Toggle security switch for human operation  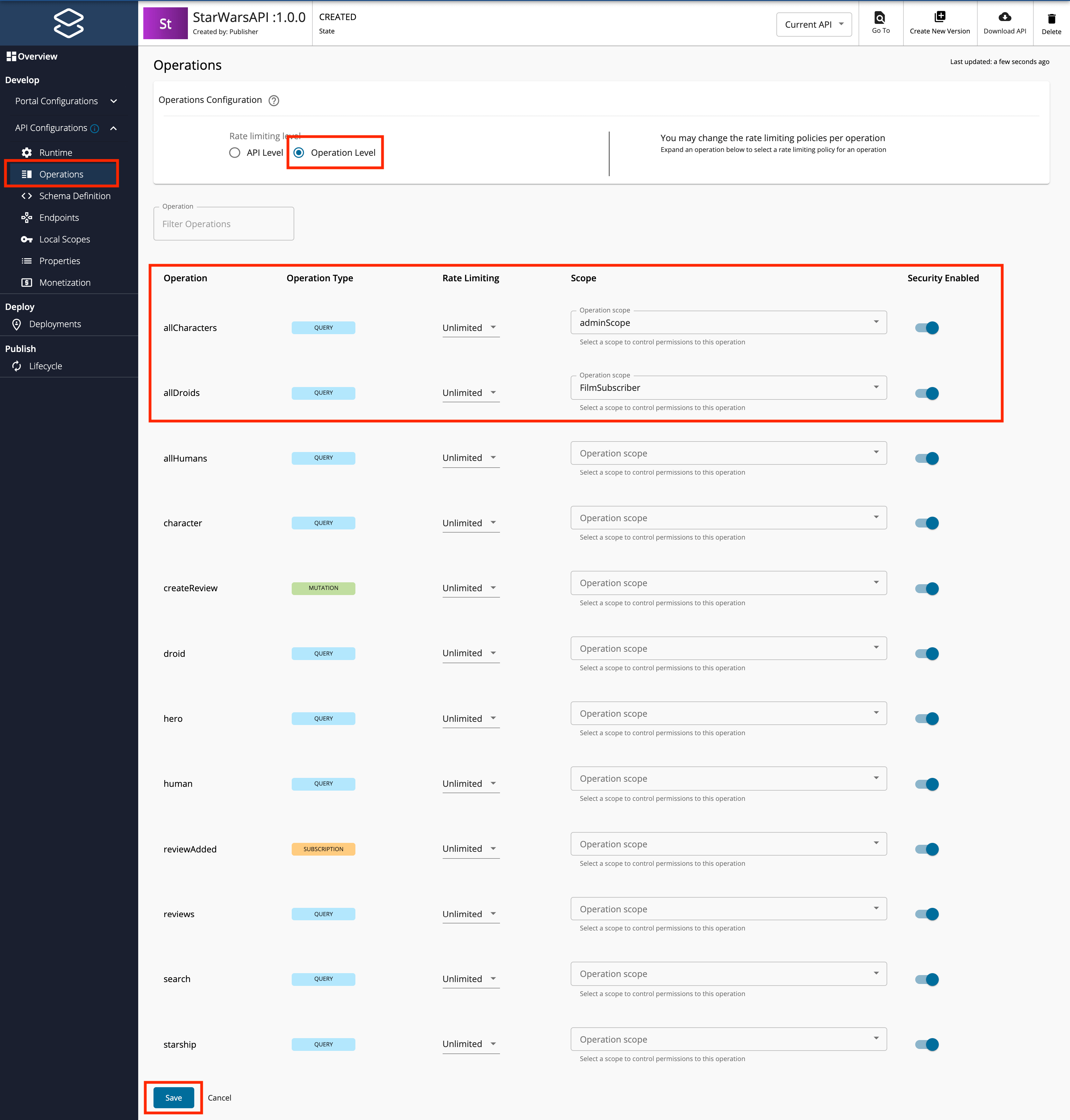pyautogui.click(x=927, y=784)
